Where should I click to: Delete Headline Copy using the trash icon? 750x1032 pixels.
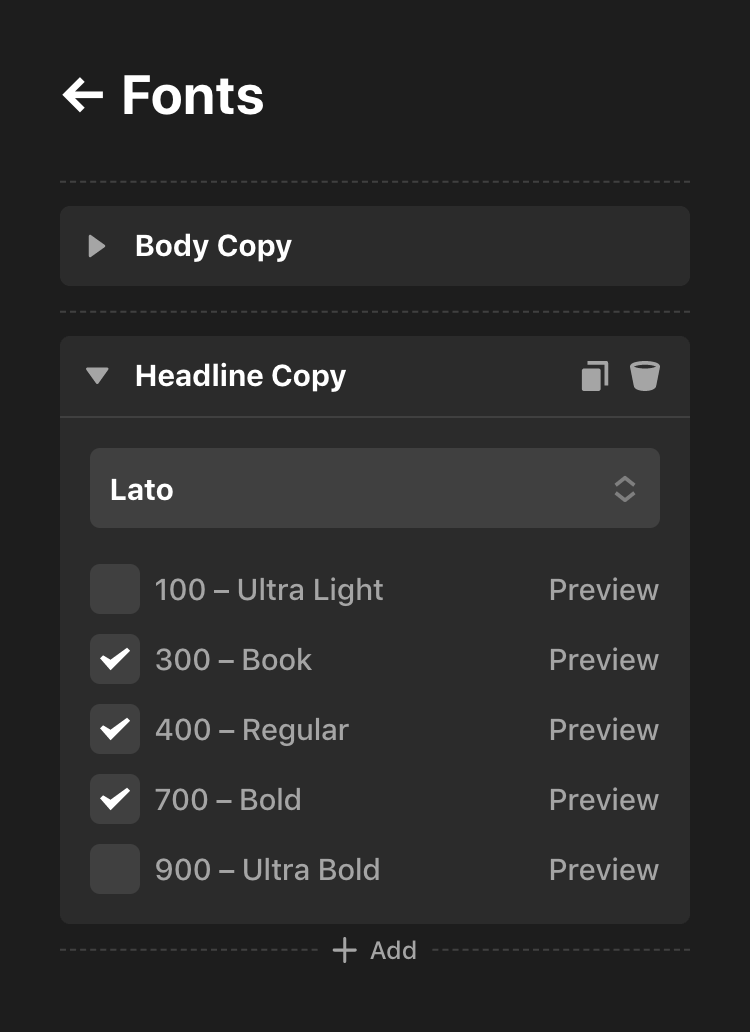[x=645, y=375]
